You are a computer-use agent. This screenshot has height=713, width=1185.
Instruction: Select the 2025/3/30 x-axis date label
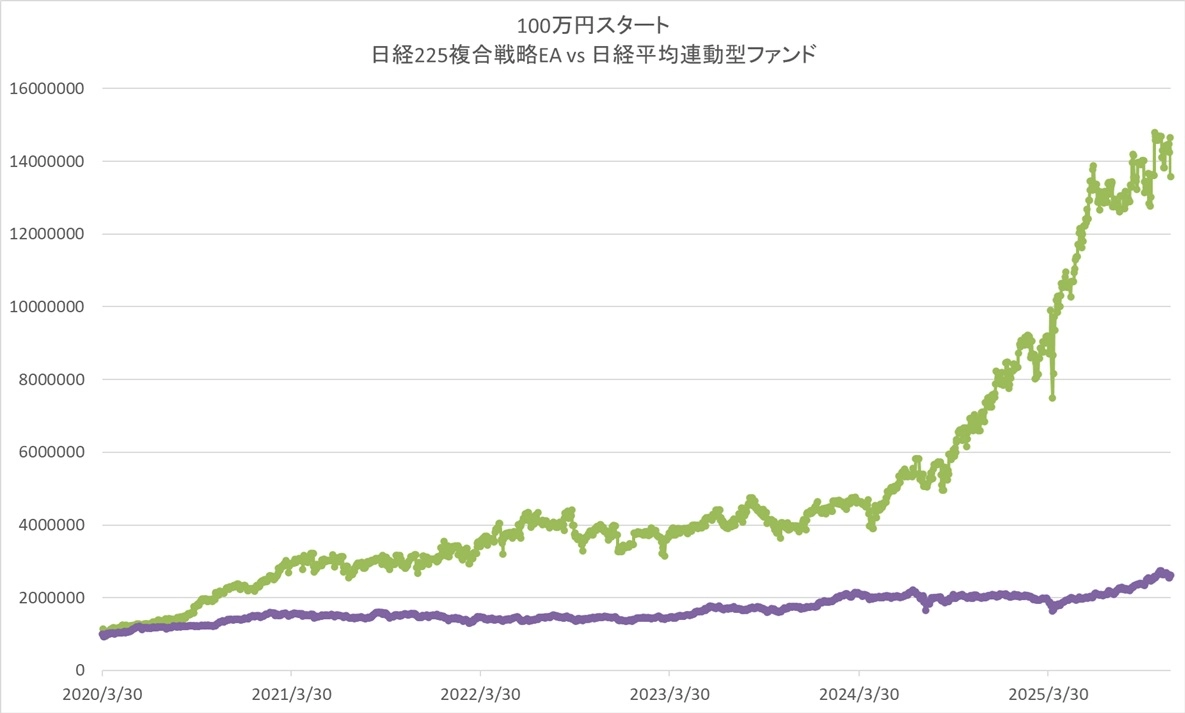click(1047, 693)
